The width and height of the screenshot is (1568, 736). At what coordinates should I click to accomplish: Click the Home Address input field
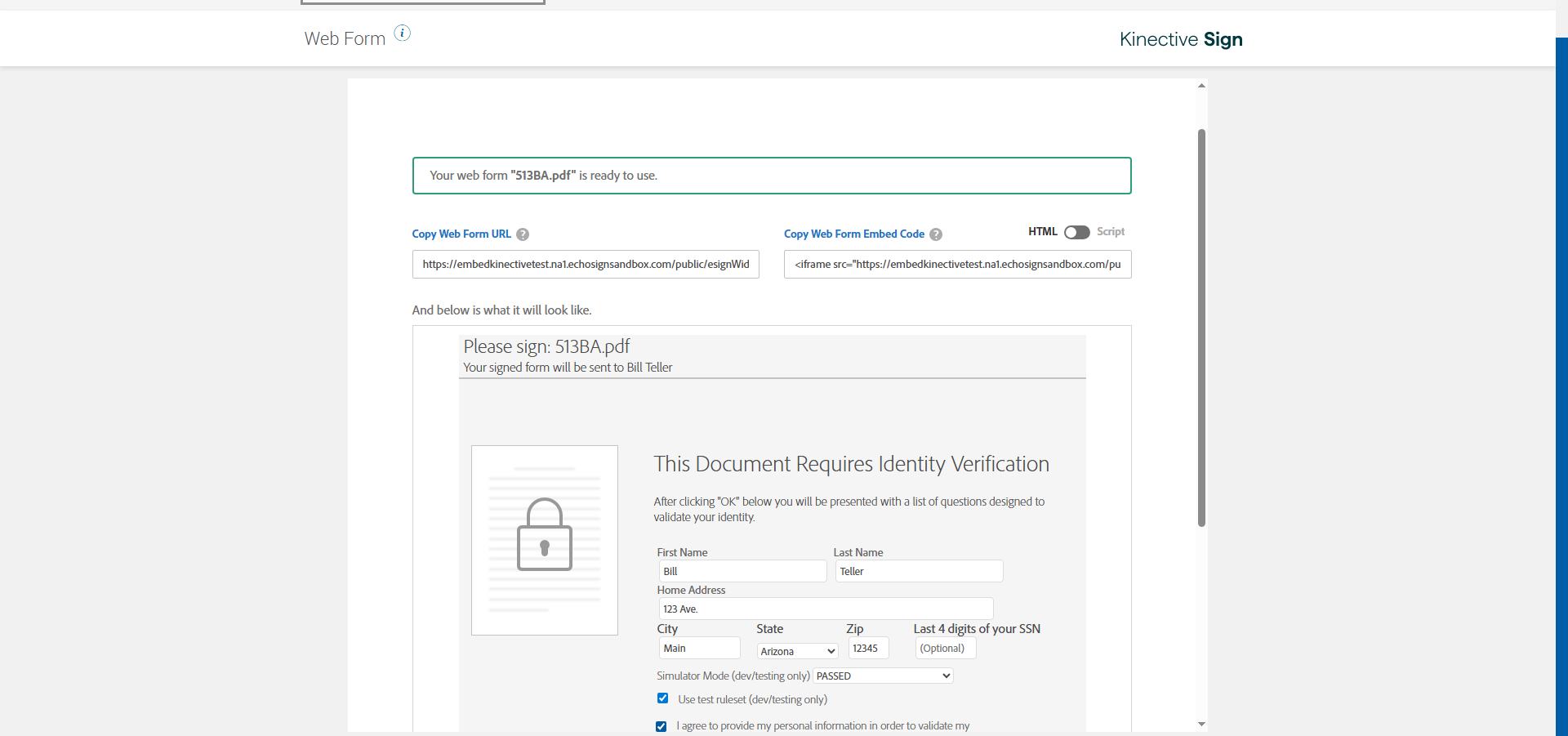(826, 609)
